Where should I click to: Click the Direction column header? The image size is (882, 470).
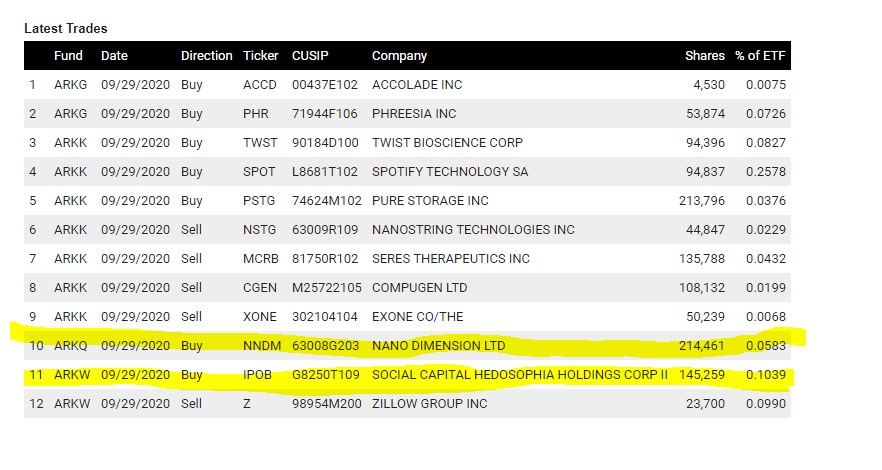click(206, 56)
